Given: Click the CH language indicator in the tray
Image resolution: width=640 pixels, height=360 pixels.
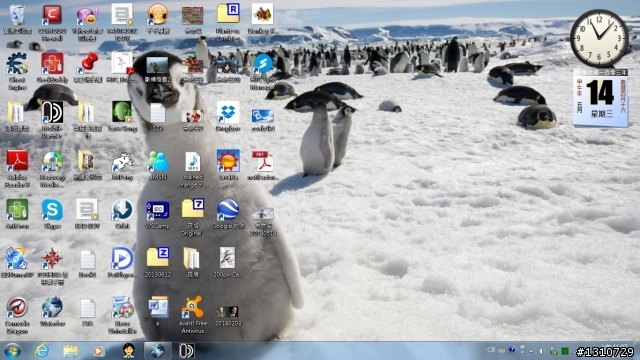Looking at the screenshot, I should [x=491, y=350].
